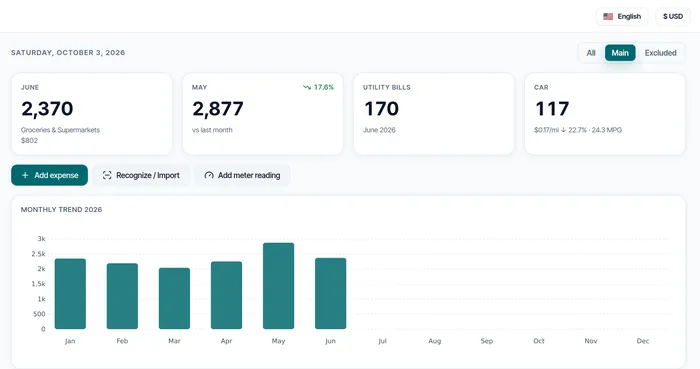Viewport: 700px width, 369px height.
Task: Click the 500 y-axis label
Action: pos(39,314)
